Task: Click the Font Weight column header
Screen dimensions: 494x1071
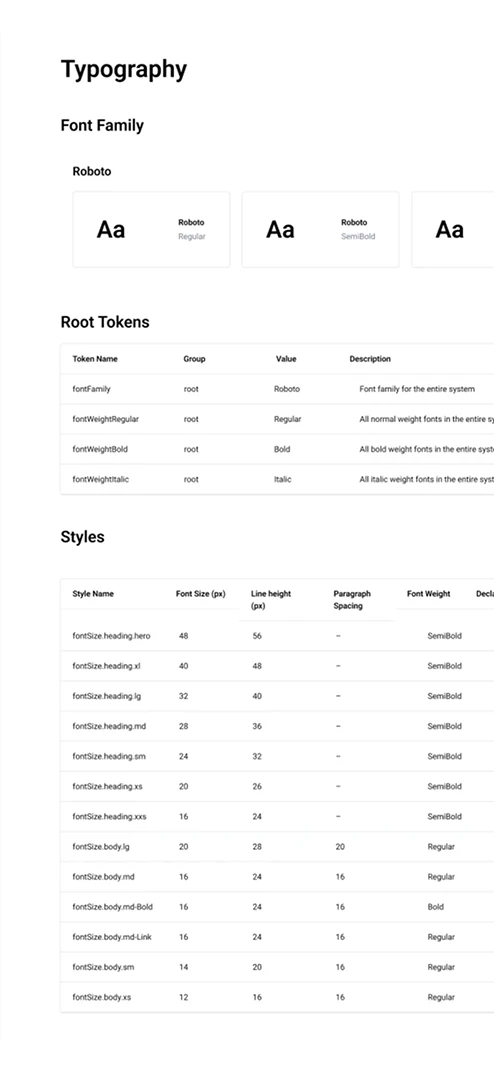Action: click(x=428, y=594)
